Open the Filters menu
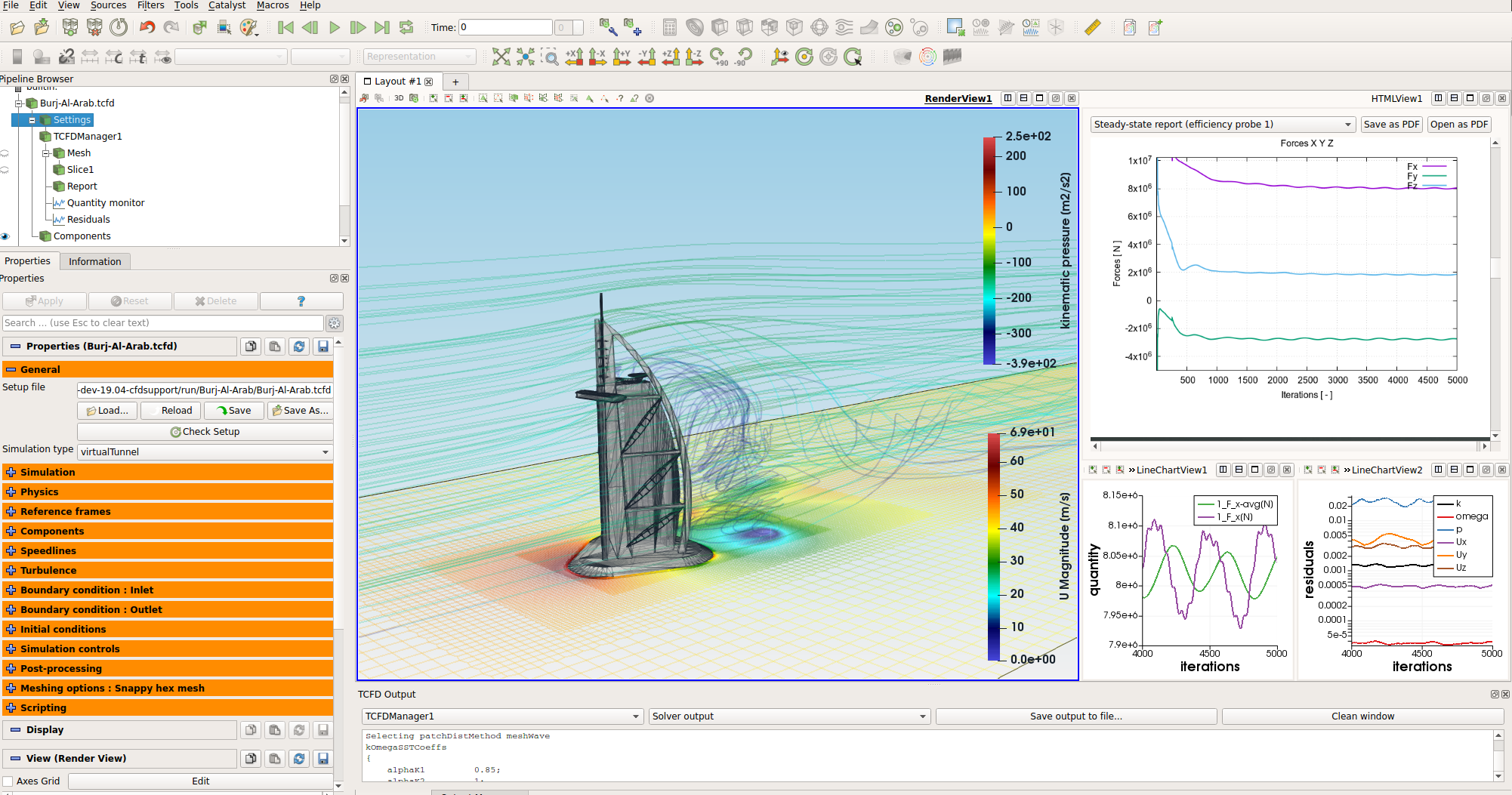The height and width of the screenshot is (795, 1512). pos(150,5)
